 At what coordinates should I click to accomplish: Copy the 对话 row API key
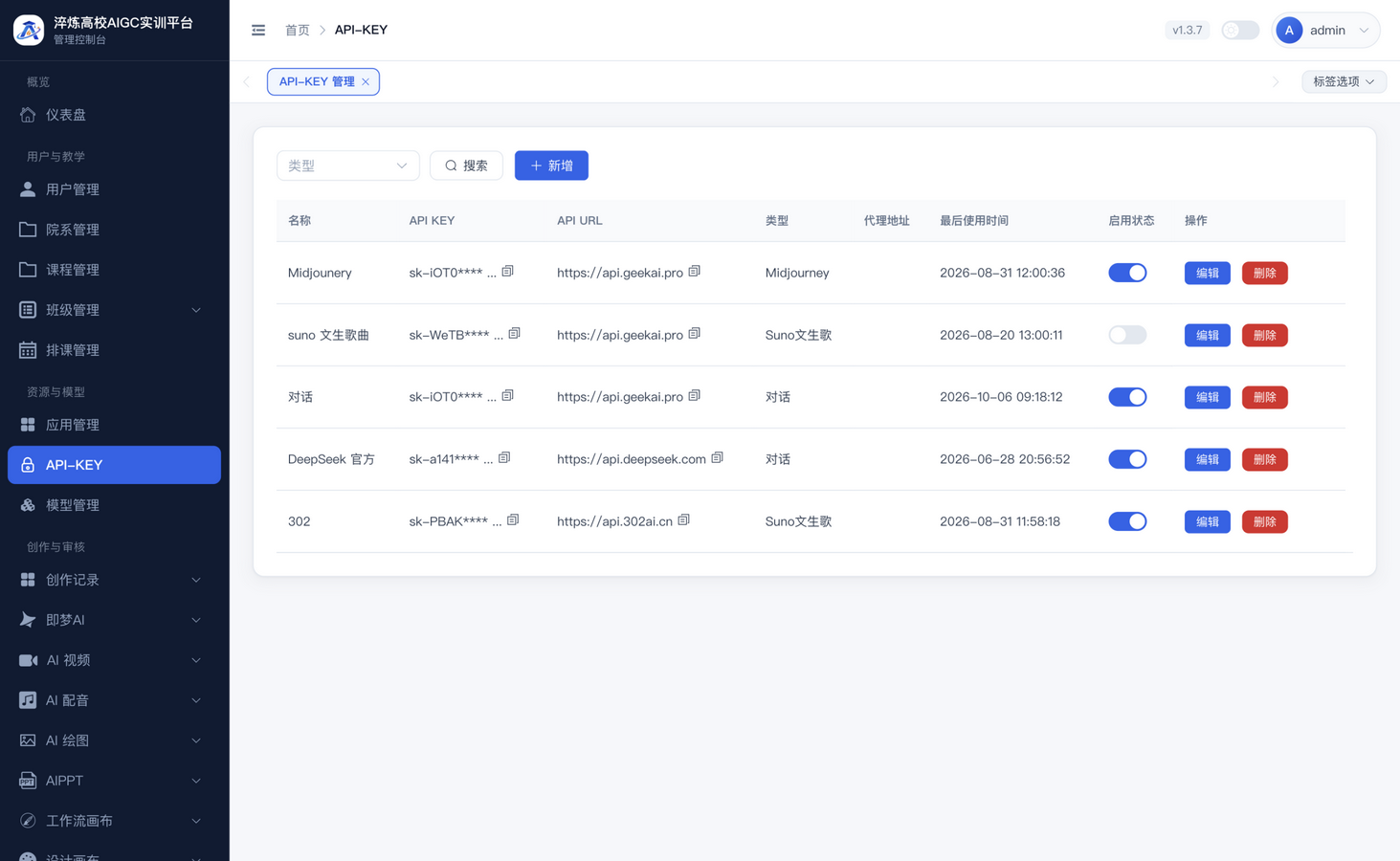click(x=508, y=396)
